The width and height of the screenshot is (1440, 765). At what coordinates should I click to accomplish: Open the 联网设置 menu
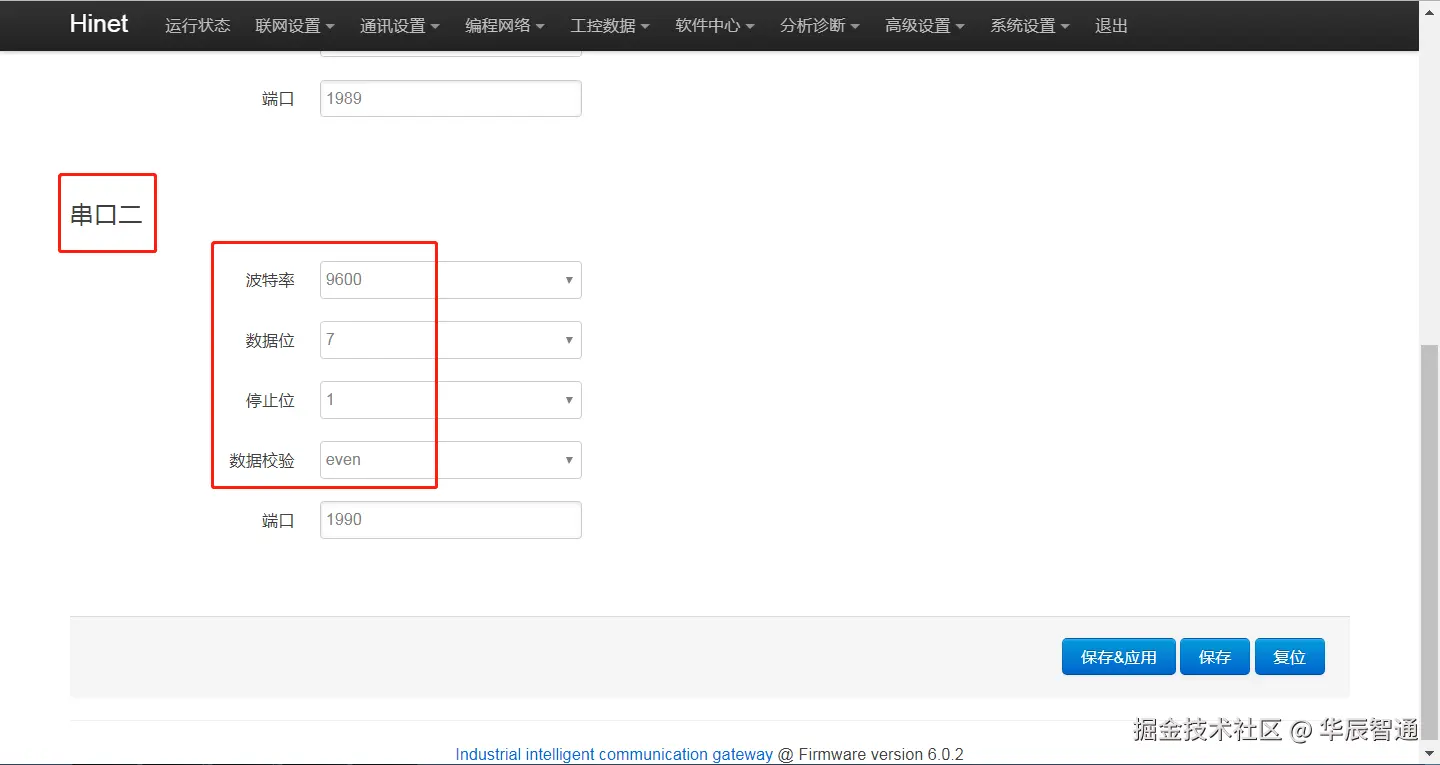[294, 26]
